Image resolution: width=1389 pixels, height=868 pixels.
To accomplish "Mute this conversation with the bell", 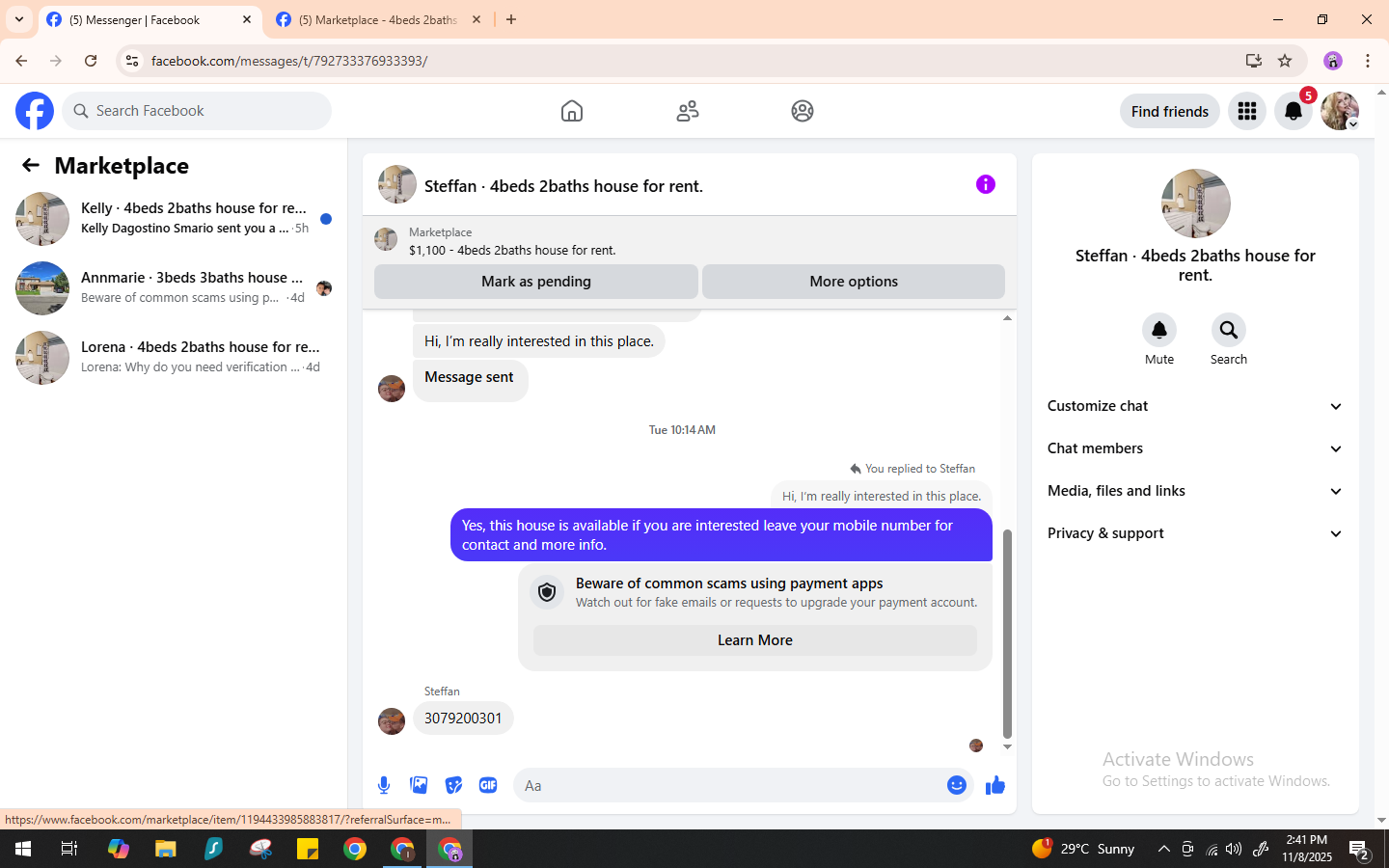I will (x=1159, y=330).
